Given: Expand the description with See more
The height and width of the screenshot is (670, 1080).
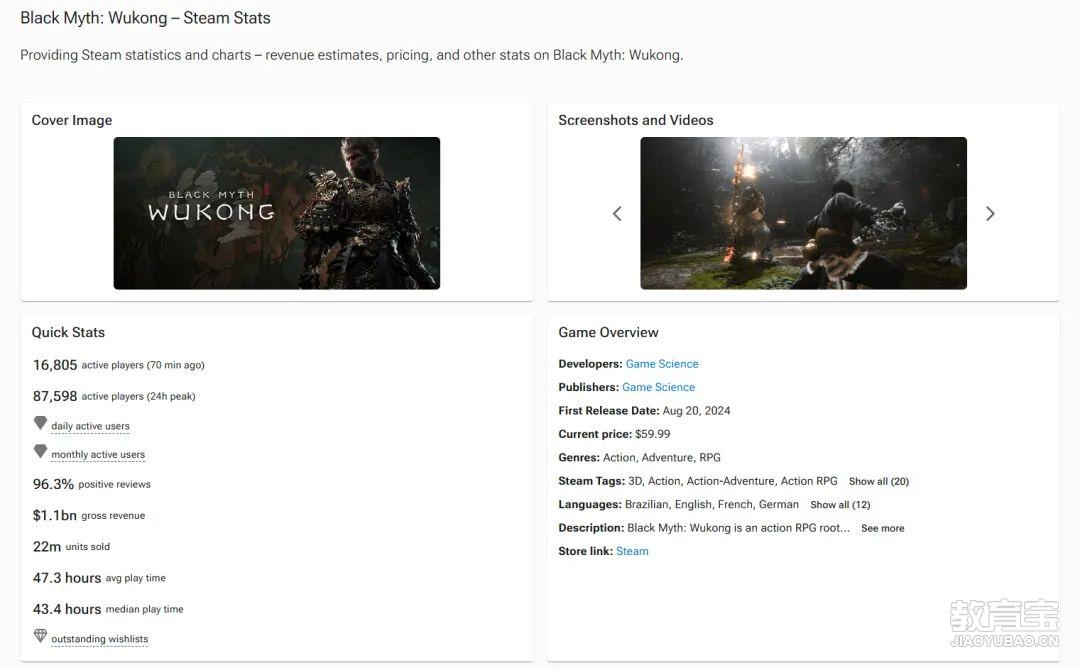Looking at the screenshot, I should (x=883, y=528).
